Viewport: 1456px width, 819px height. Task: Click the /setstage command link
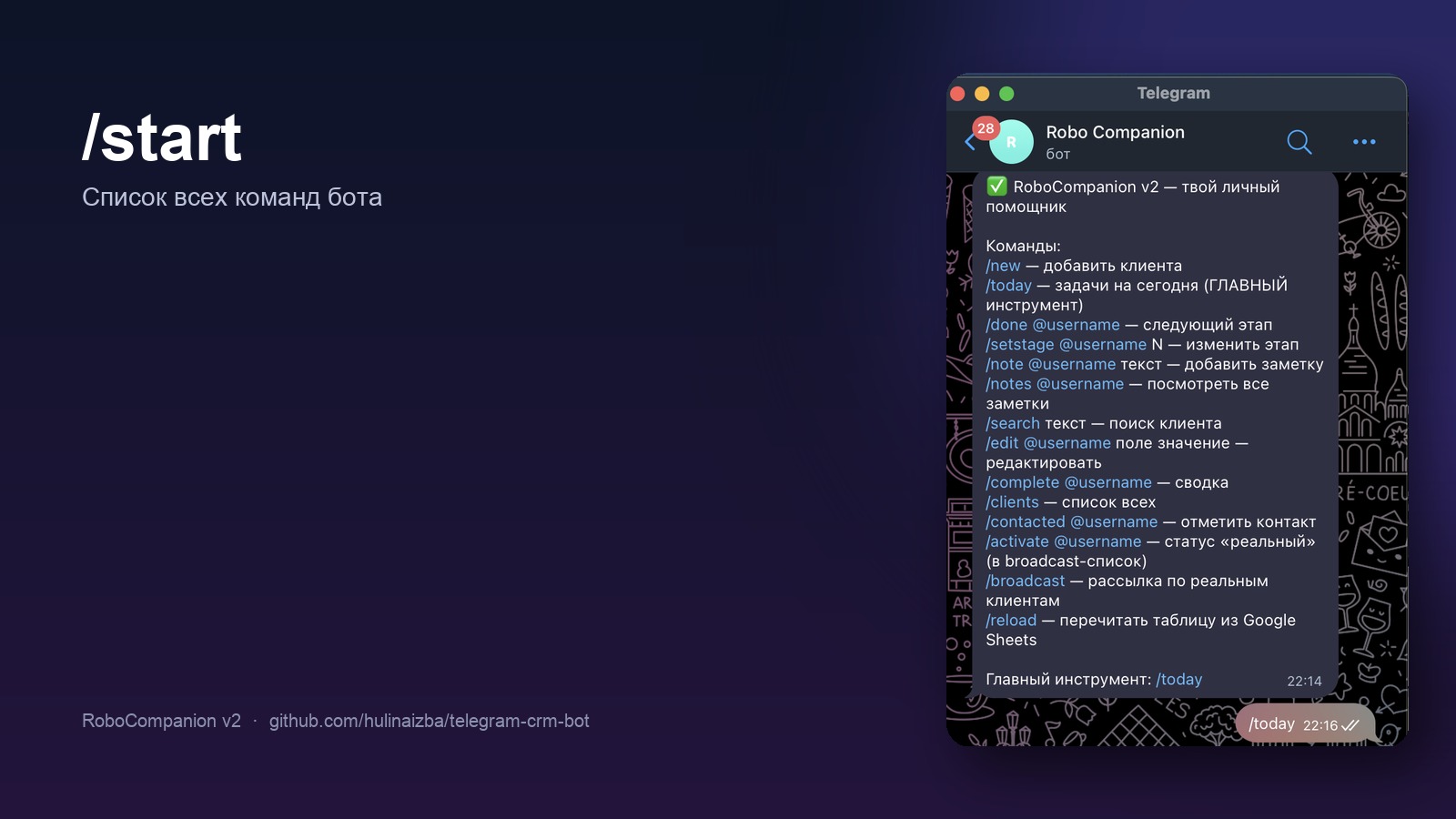pyautogui.click(x=1020, y=345)
